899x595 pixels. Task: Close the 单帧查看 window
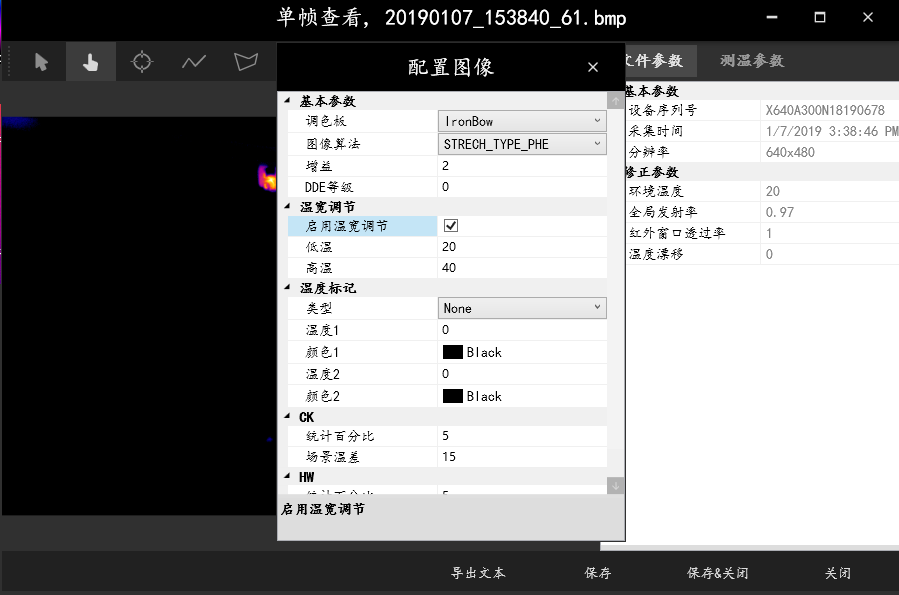868,18
